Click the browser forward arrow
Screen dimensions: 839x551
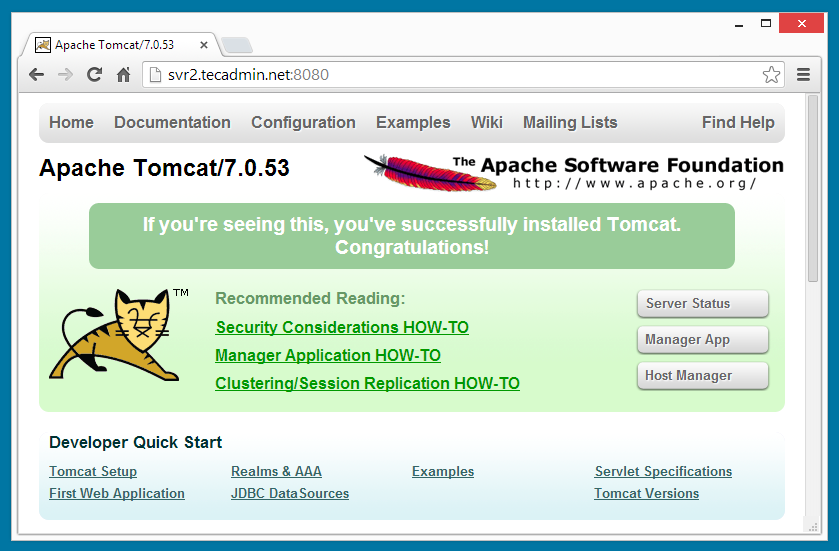click(65, 74)
